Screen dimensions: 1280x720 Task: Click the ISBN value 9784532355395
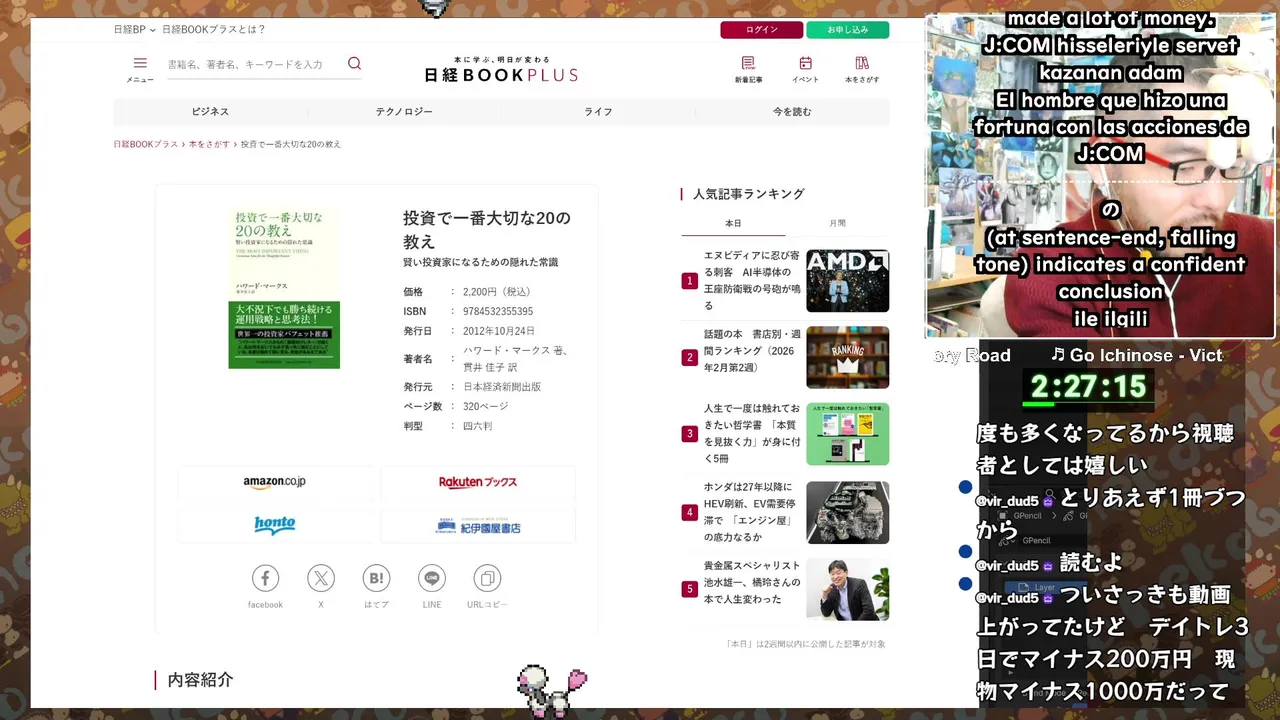pos(498,311)
